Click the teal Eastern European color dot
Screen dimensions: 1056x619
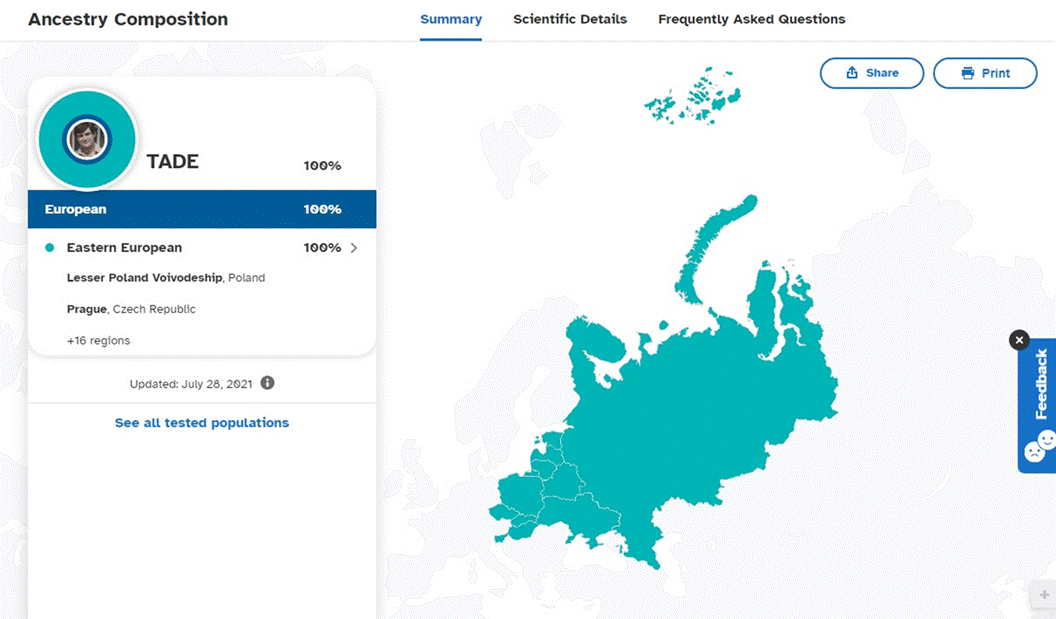(x=49, y=248)
